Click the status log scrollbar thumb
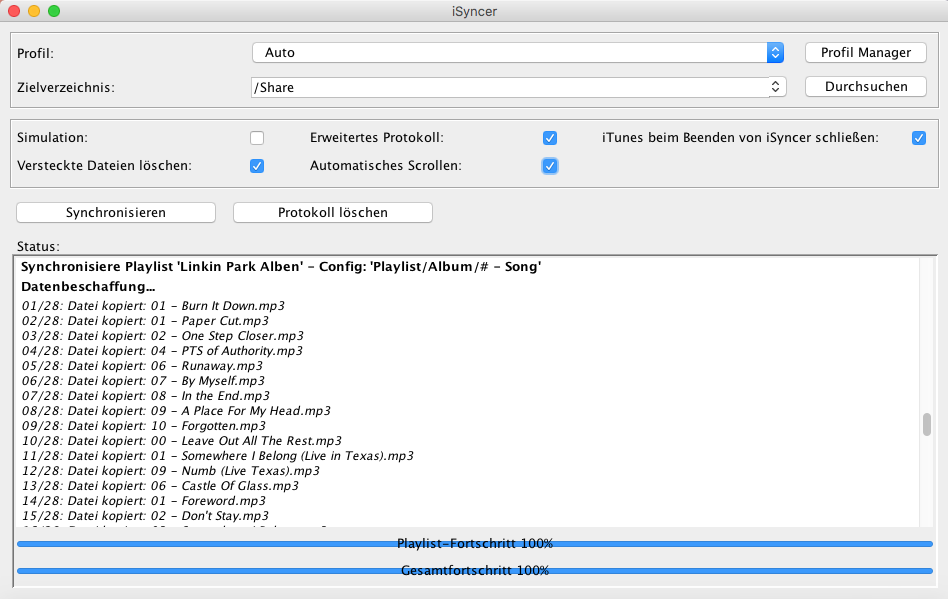Screen dimensions: 948x599 click(x=927, y=424)
